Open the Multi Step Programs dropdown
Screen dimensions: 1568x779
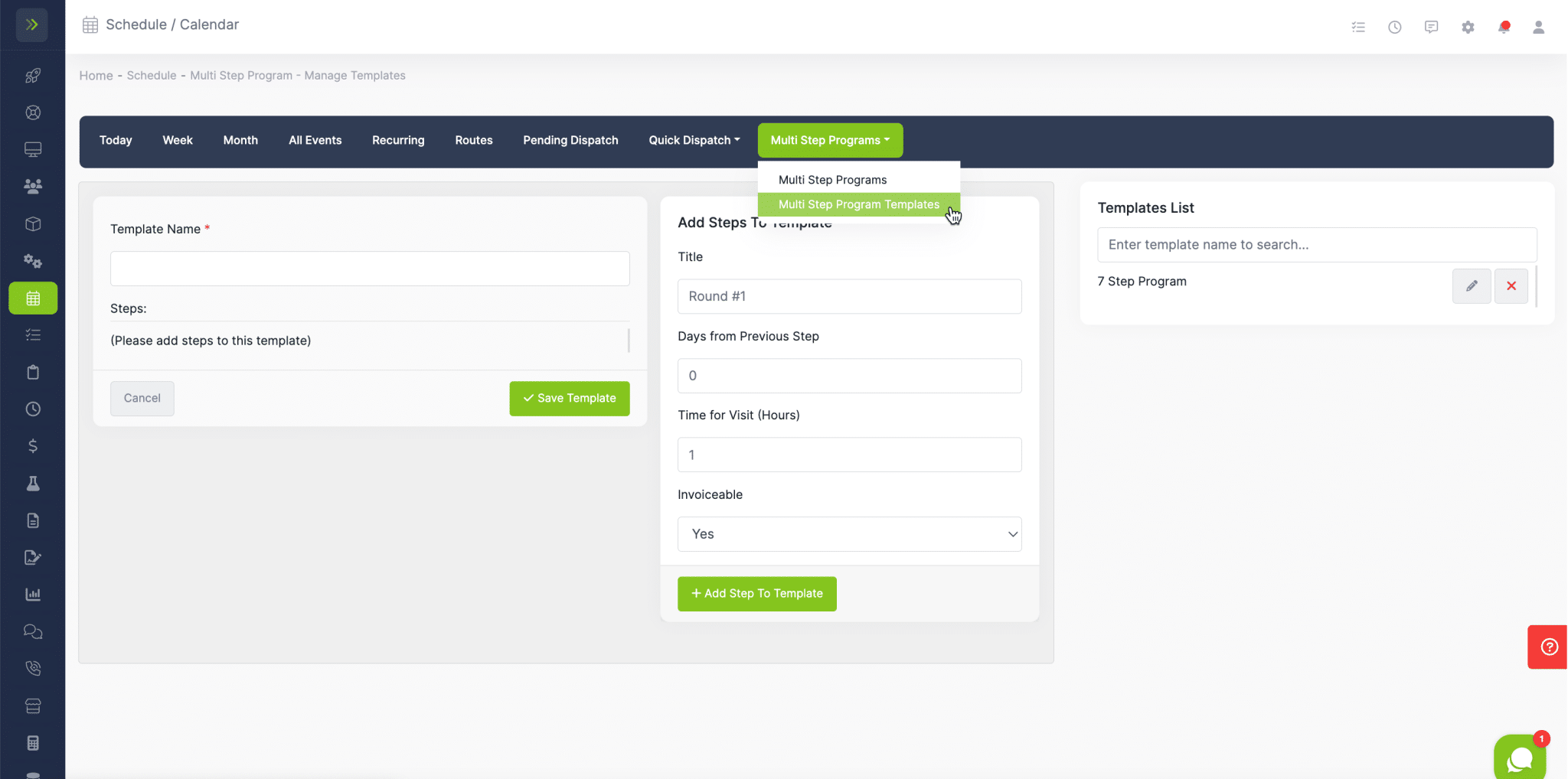[x=829, y=140]
